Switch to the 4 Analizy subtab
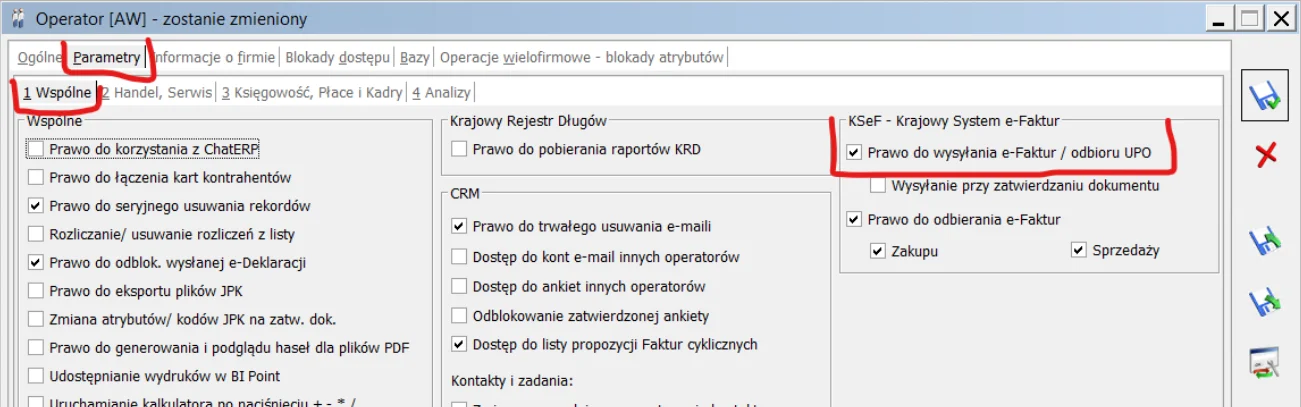The height and width of the screenshot is (407, 1301). click(441, 92)
